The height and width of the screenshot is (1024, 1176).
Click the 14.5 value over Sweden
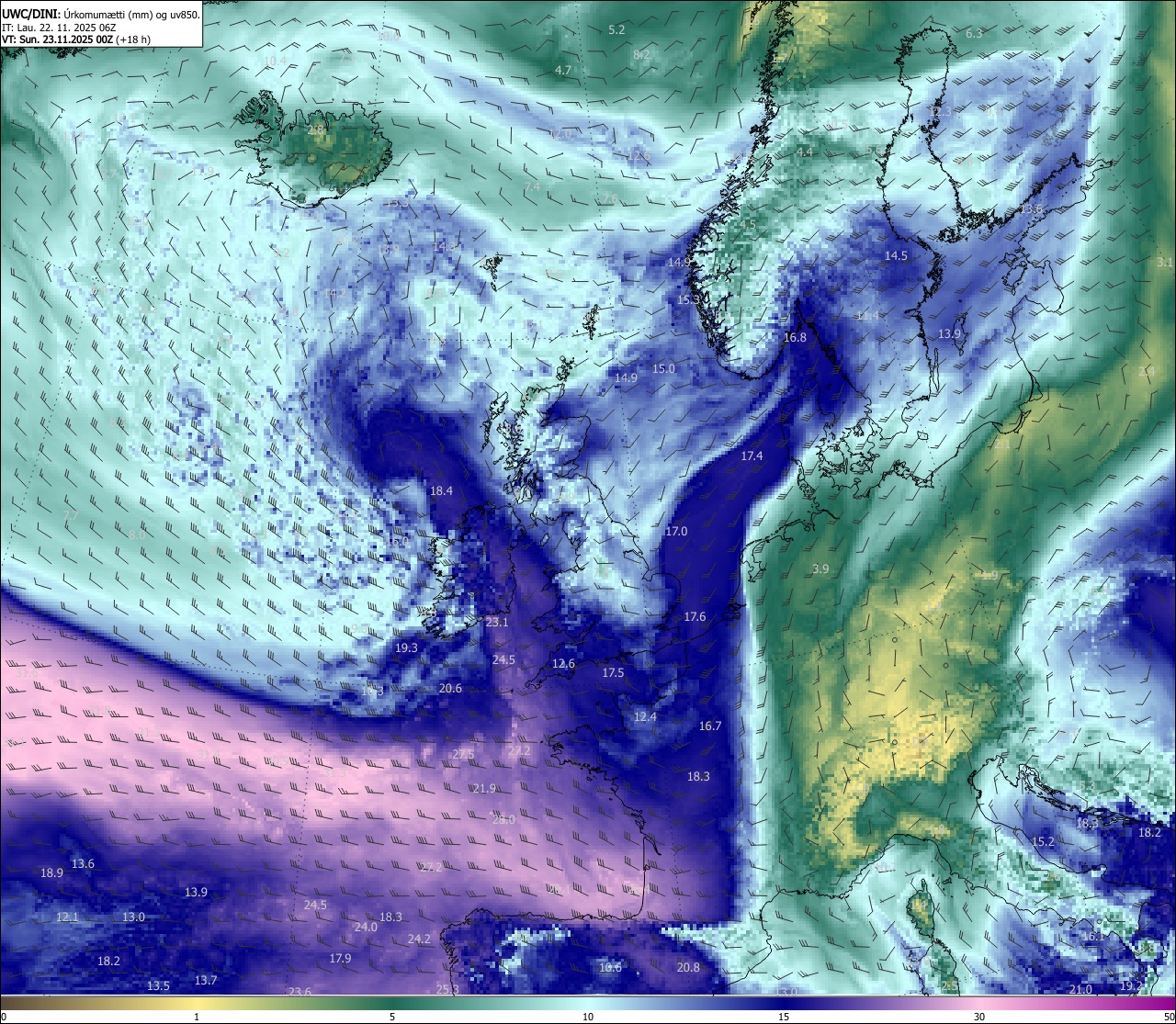click(x=896, y=256)
